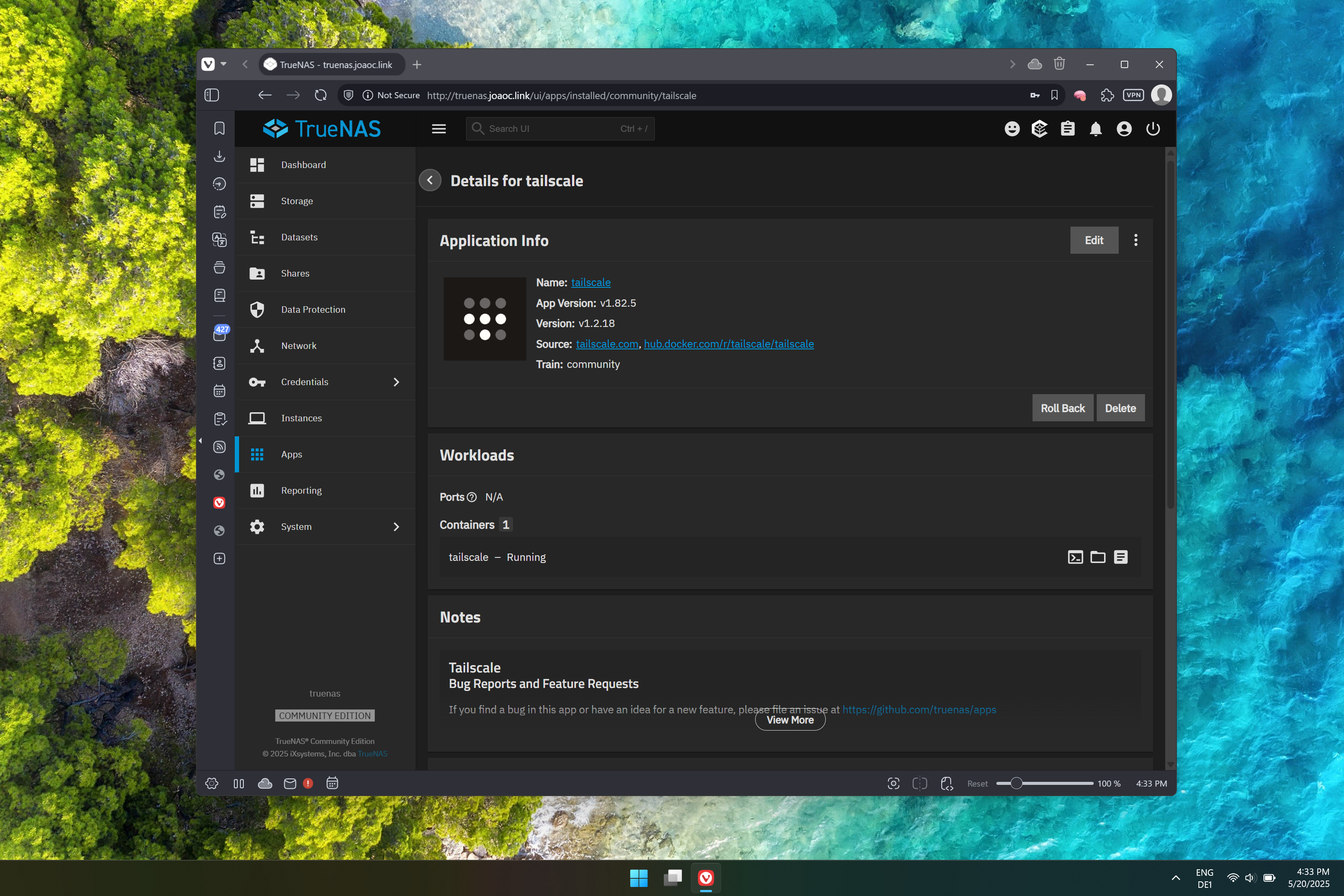Toggle the sidebar hamburger menu

pos(439,129)
